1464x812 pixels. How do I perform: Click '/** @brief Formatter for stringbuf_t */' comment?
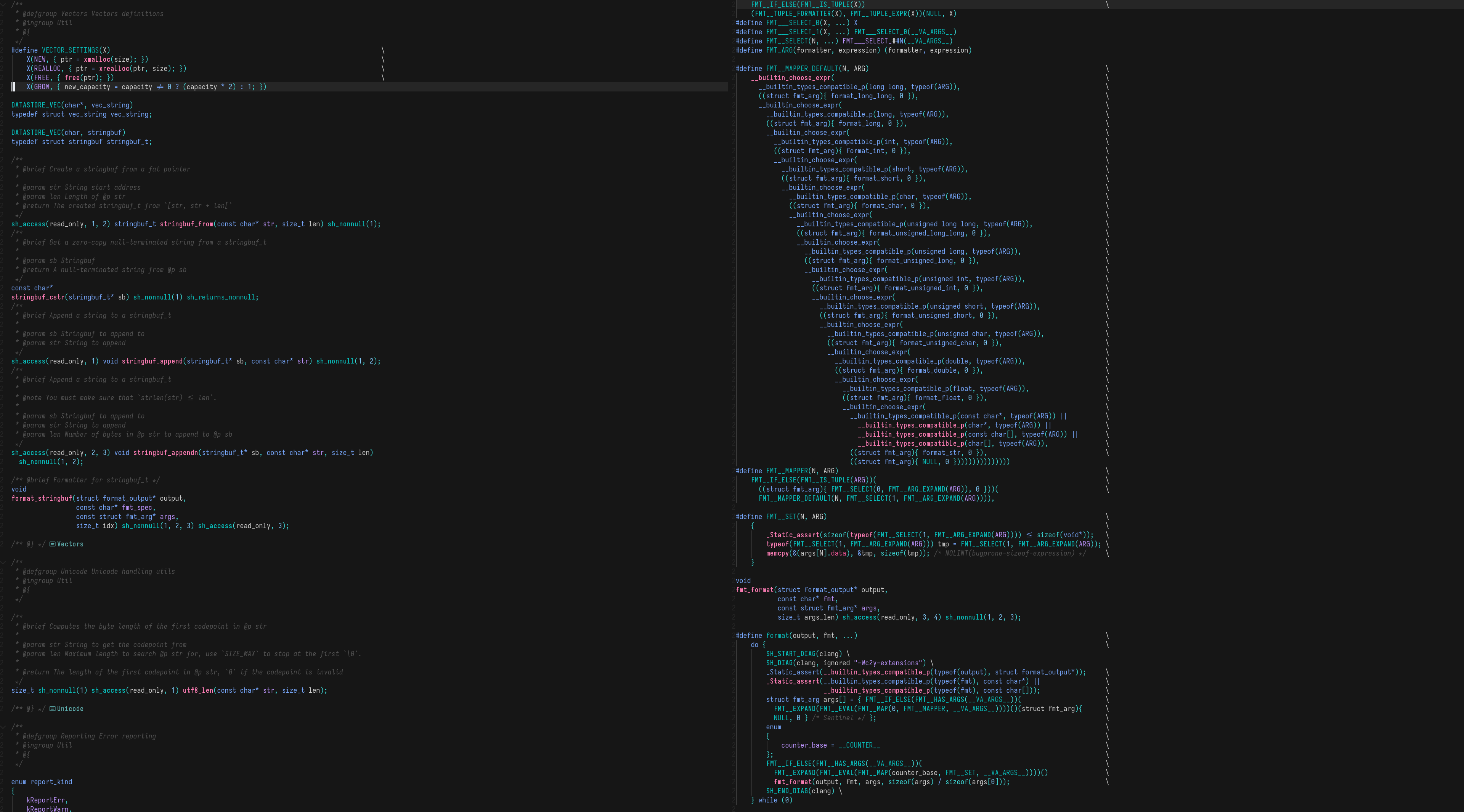pyautogui.click(x=85, y=480)
